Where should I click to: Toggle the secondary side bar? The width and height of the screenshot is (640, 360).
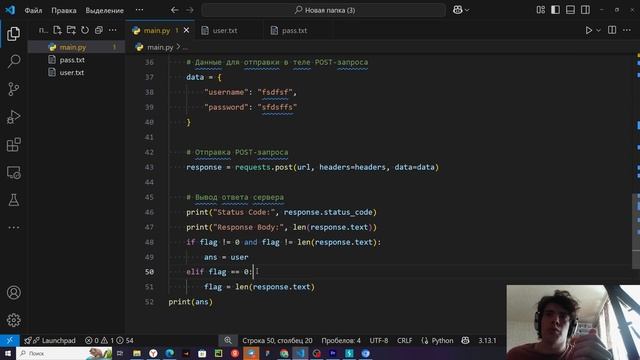point(585,10)
